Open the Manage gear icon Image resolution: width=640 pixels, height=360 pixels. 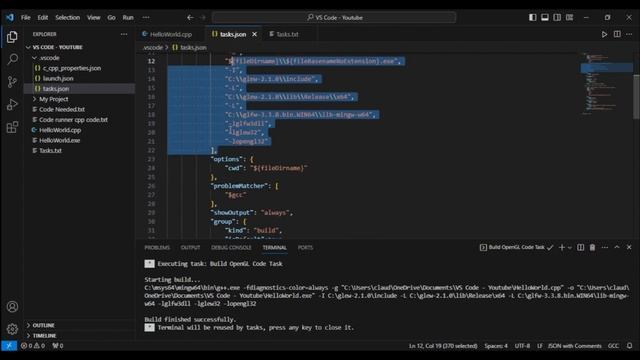coord(12,329)
